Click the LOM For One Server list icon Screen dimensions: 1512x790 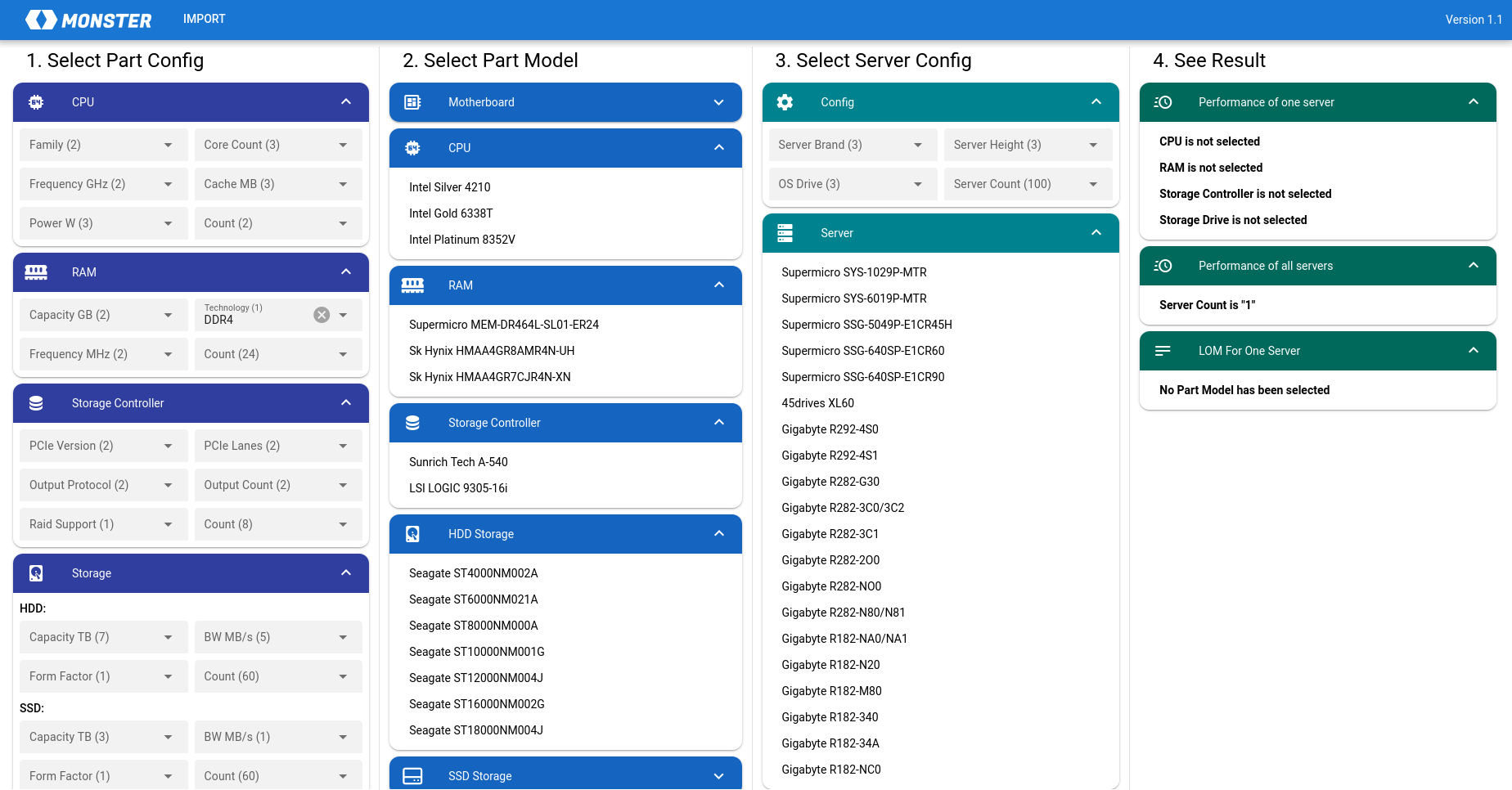1163,351
